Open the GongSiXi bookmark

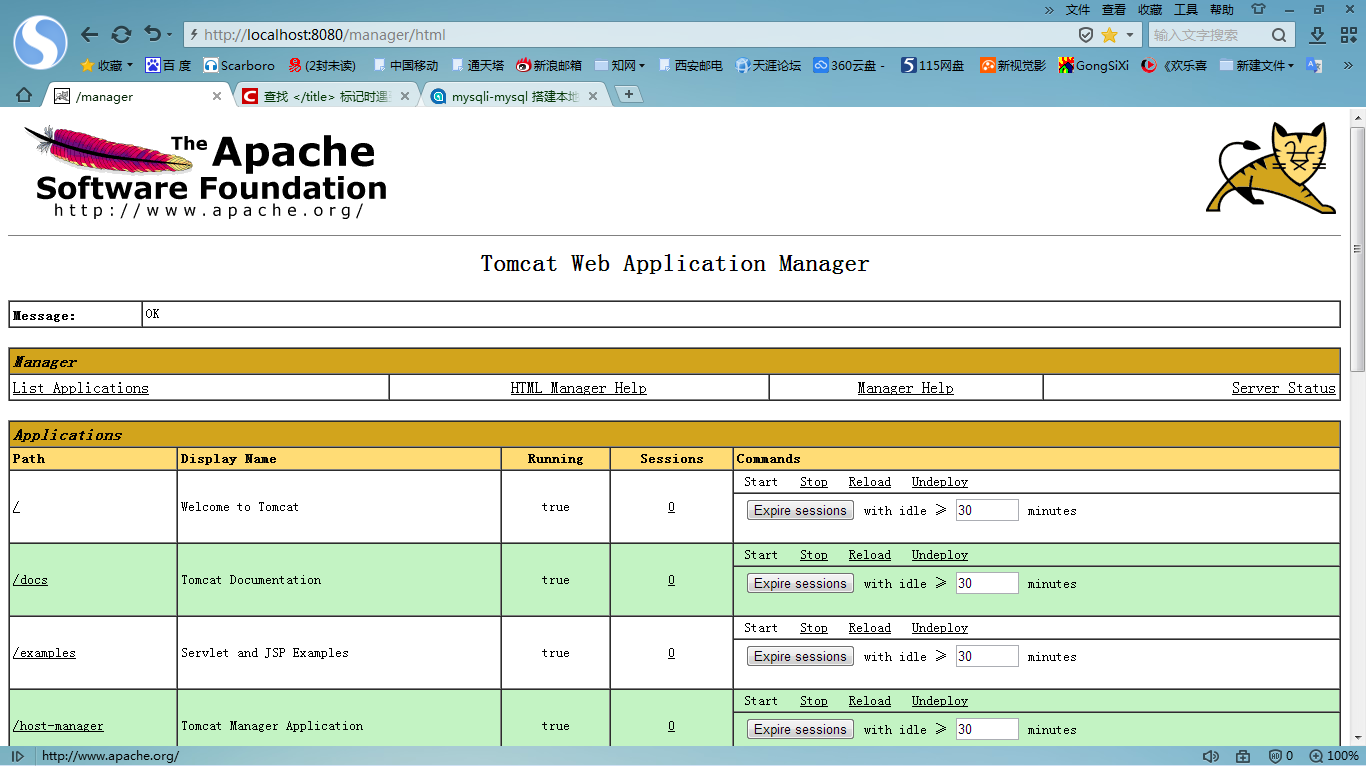coord(1094,65)
